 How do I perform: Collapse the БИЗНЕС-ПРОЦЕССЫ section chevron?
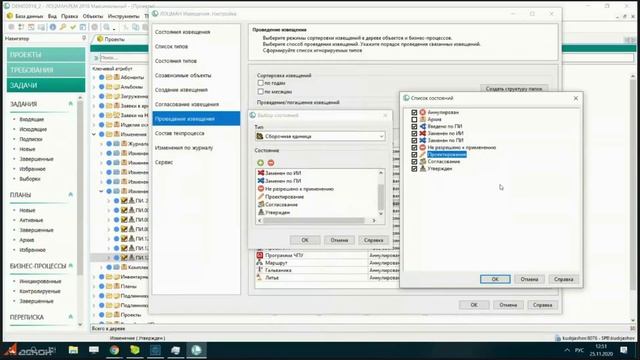pos(70,266)
